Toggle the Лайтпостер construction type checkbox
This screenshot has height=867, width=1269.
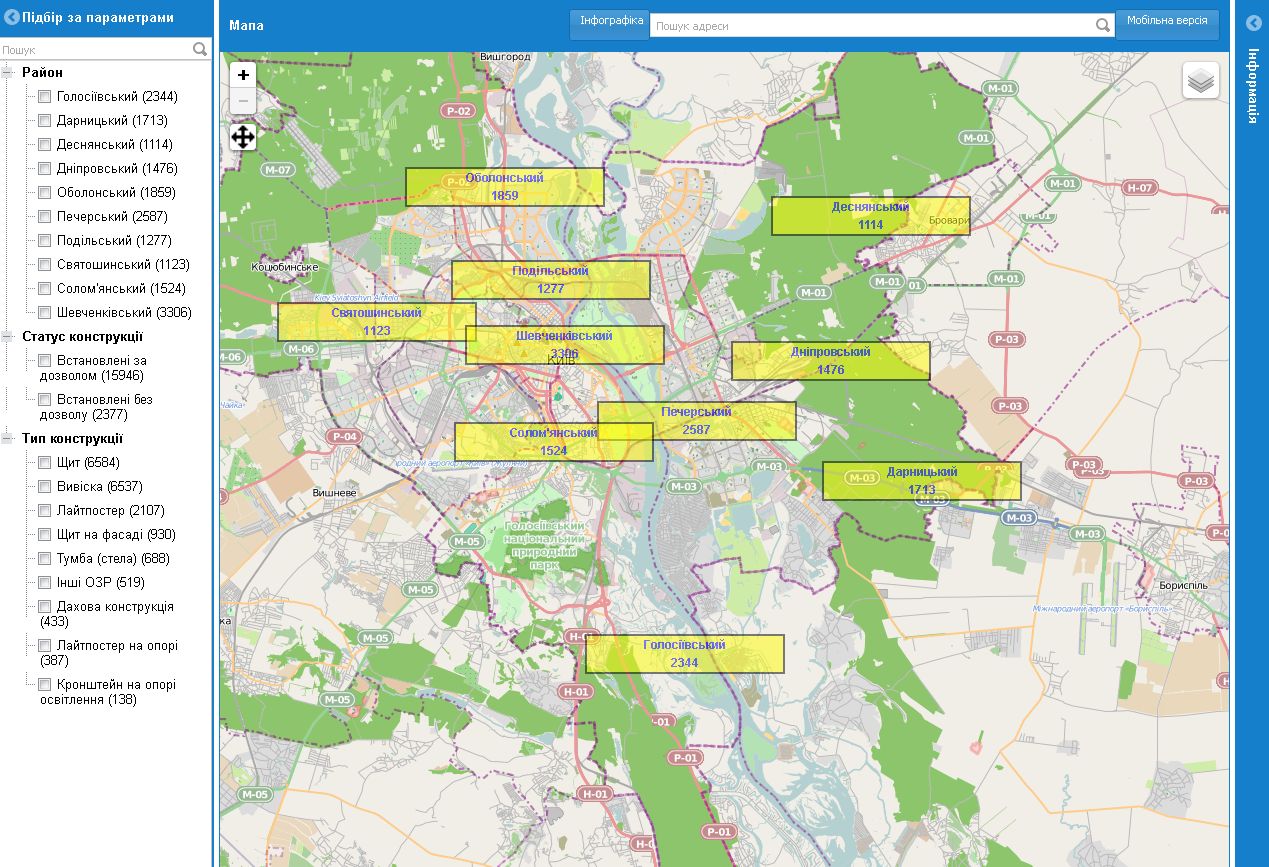[44, 511]
